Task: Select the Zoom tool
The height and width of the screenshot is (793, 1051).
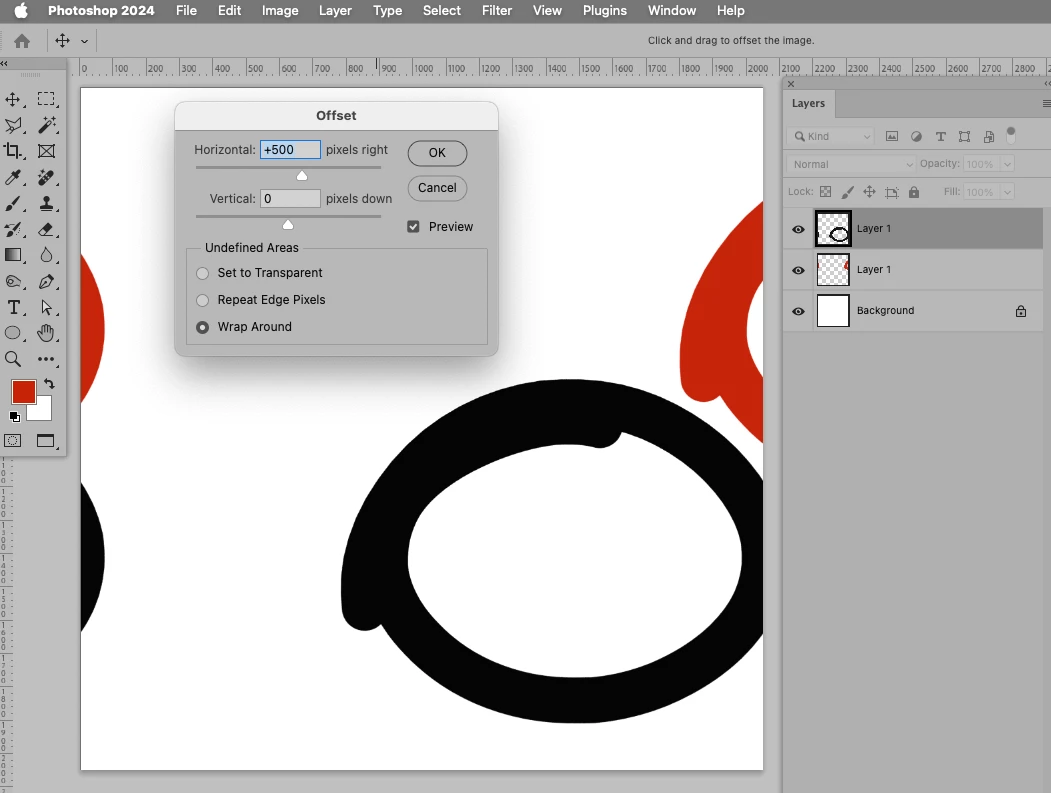Action: pyautogui.click(x=13, y=359)
